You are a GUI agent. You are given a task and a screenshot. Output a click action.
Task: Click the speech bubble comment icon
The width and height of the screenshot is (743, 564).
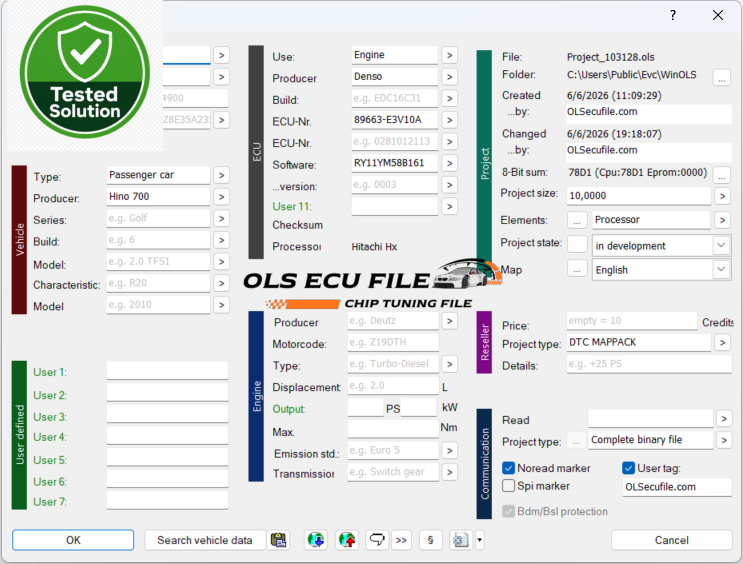point(377,540)
